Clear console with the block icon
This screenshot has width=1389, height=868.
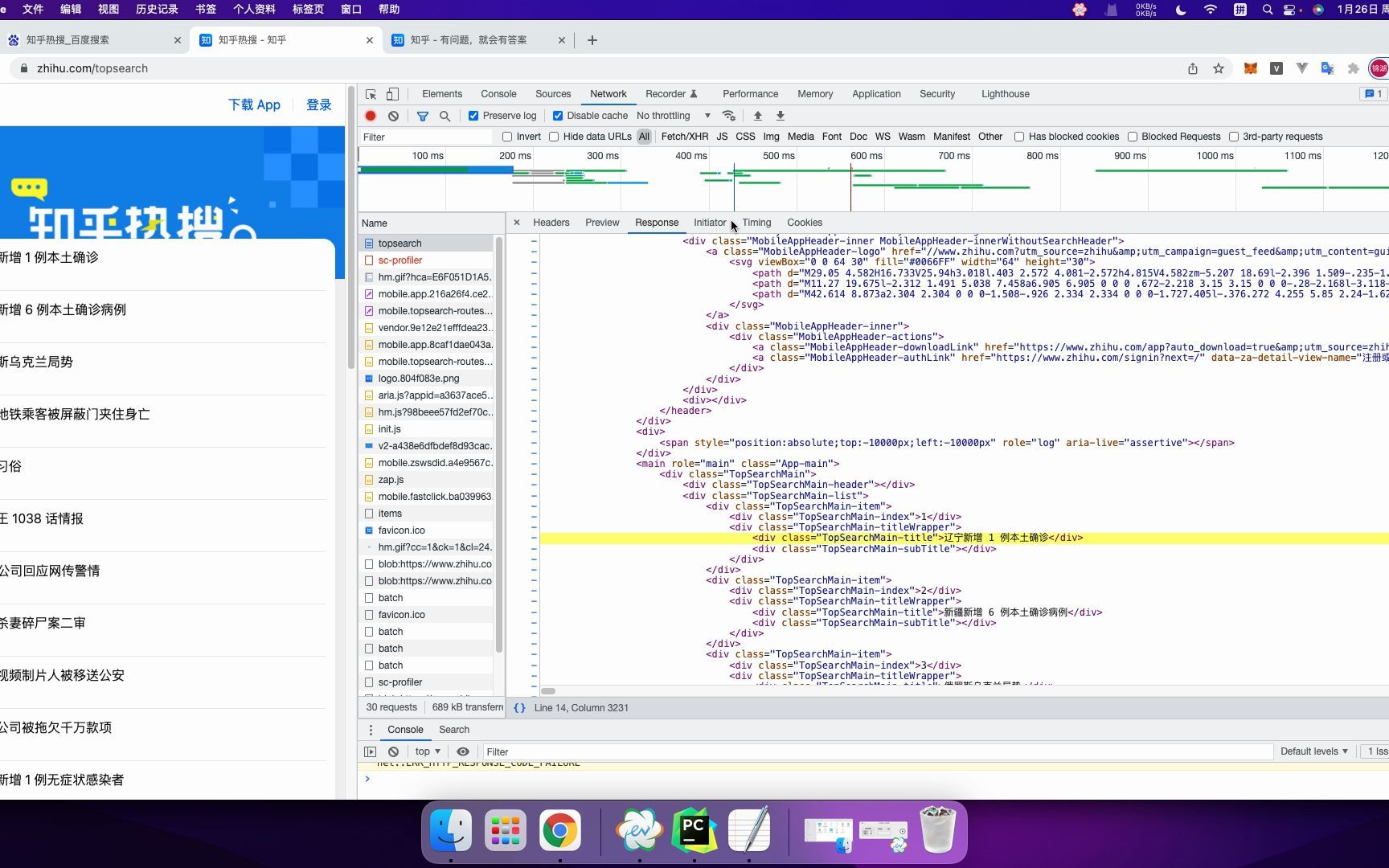pos(393,751)
